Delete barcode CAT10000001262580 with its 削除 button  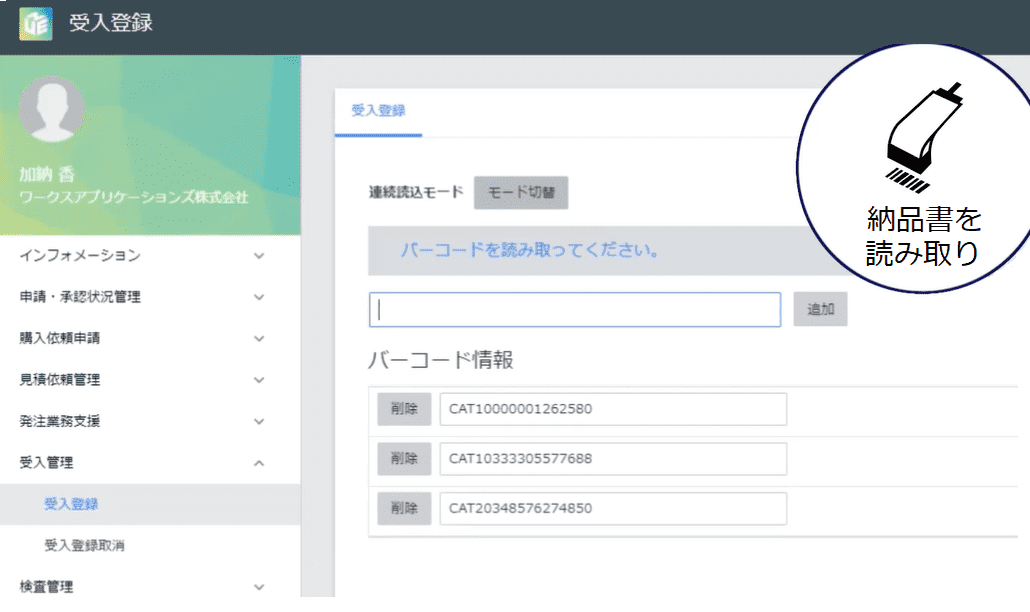403,409
